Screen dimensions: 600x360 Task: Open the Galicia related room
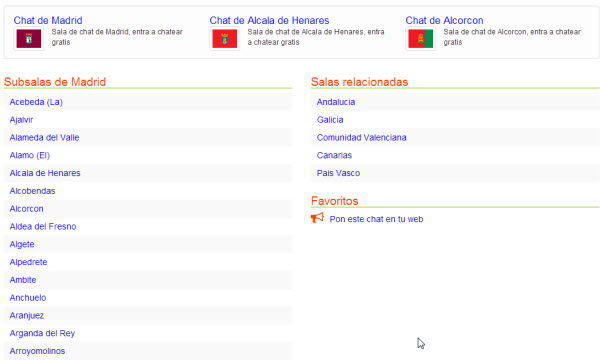click(330, 120)
